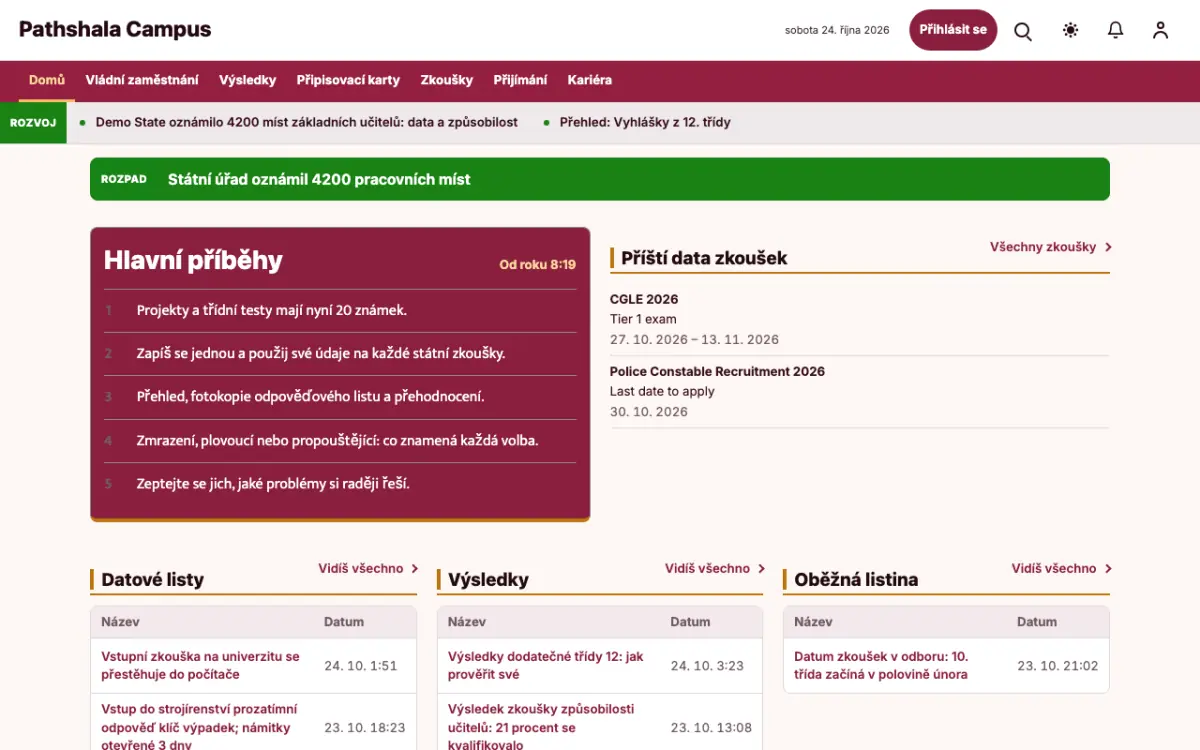Open story Zapiš se jednou a použij své údaje
This screenshot has width=1200, height=750.
pos(321,354)
